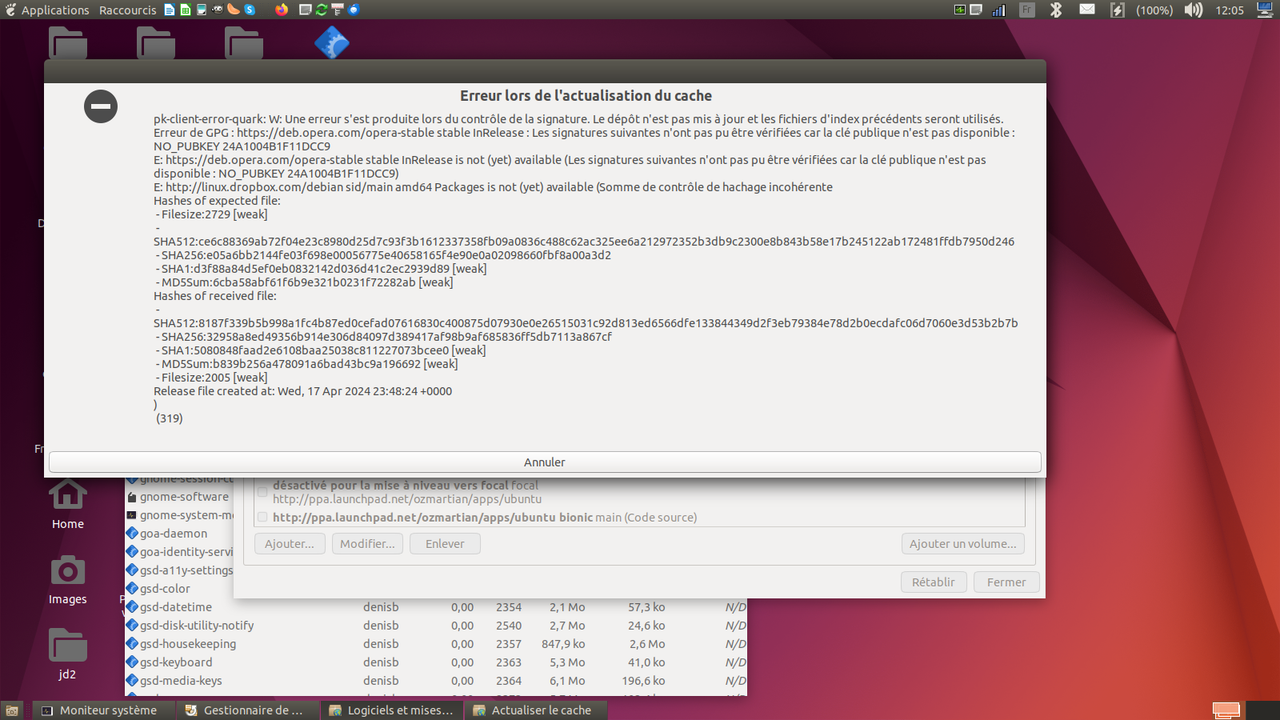Open the first folder icon on the desktop

tap(68, 42)
